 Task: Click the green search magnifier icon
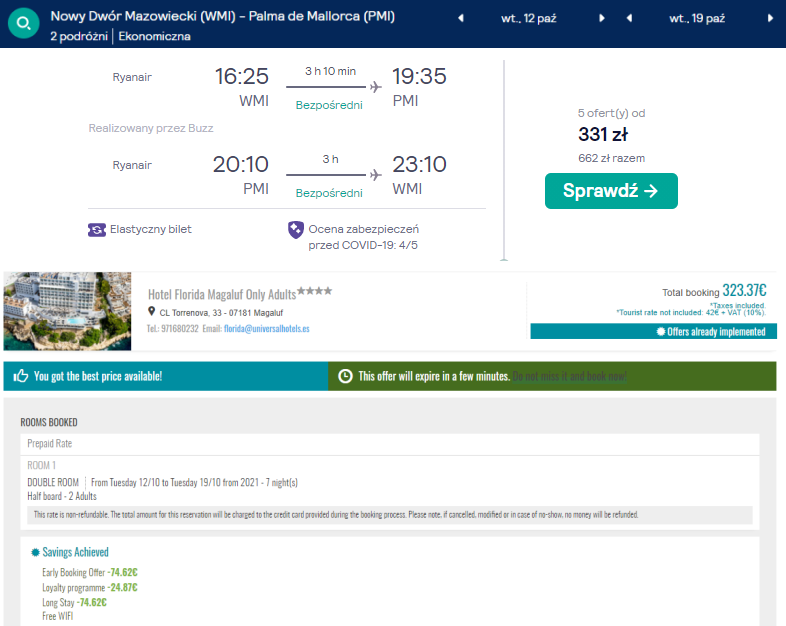(x=24, y=23)
